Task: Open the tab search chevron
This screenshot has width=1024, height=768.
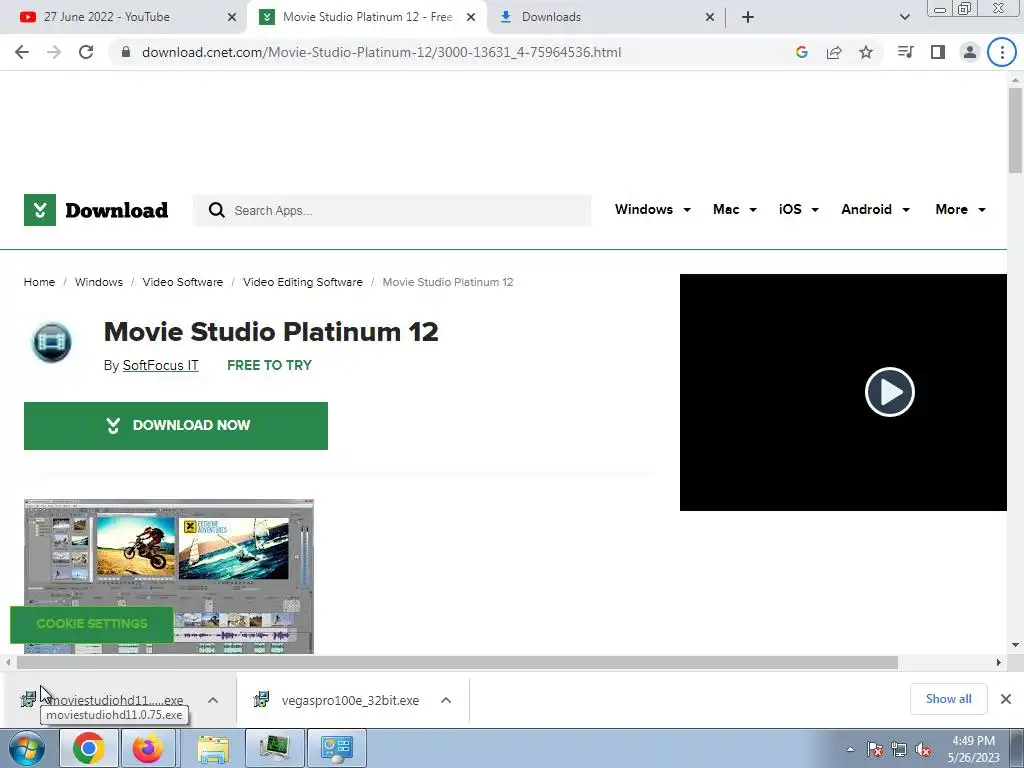Action: tap(904, 17)
